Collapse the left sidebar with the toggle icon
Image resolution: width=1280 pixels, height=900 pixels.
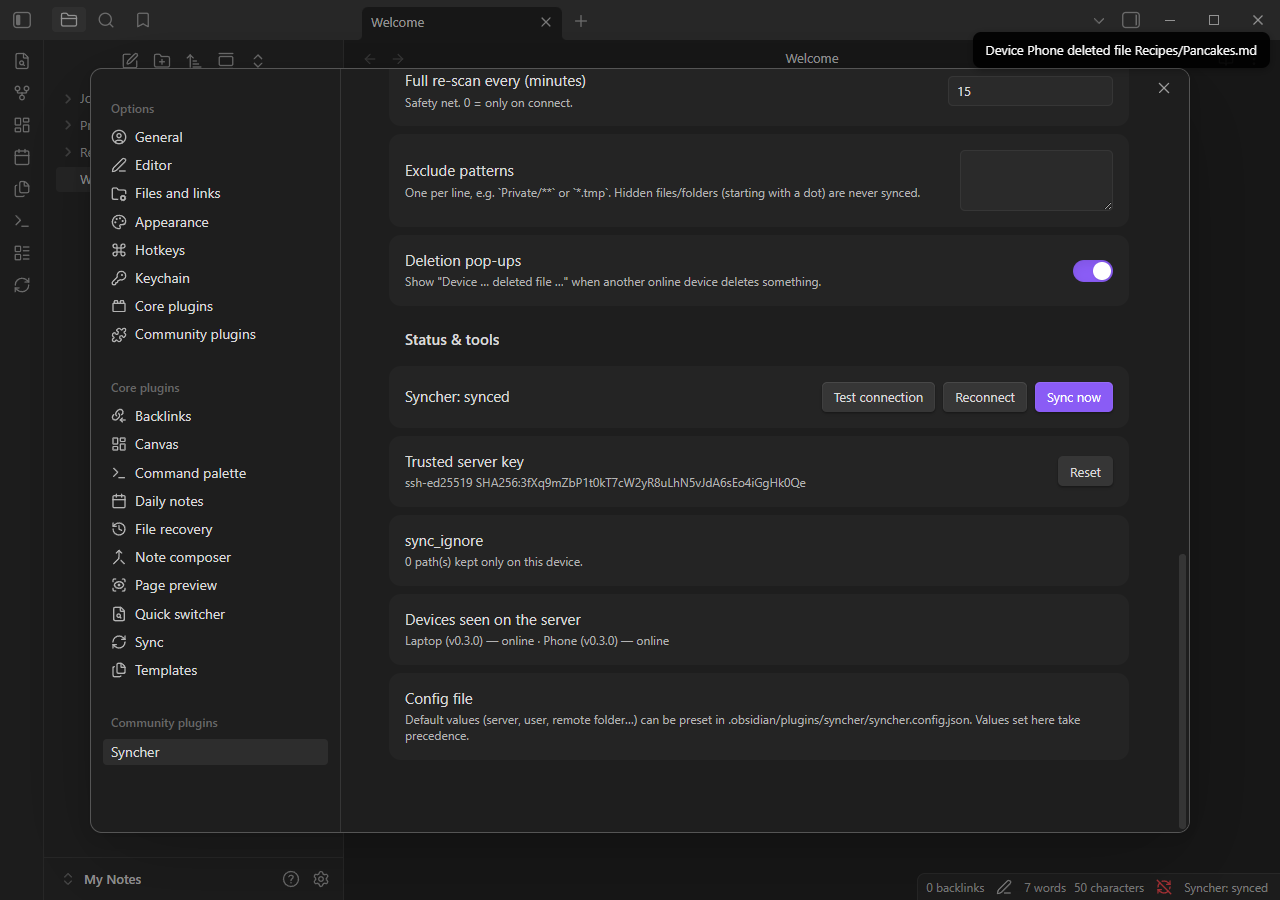(22, 20)
